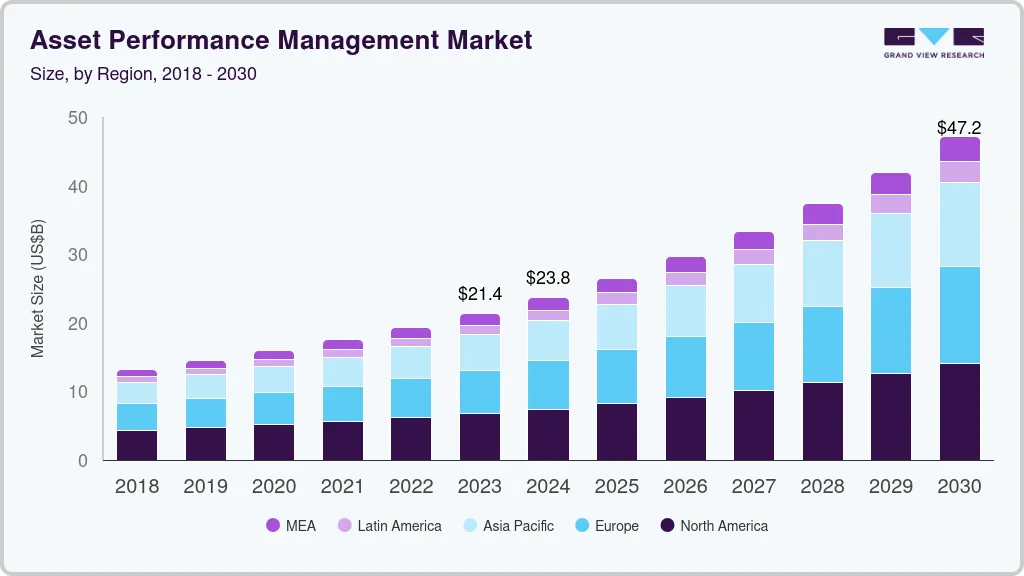The image size is (1024, 576).
Task: Select the North America segment of 2018 bar
Action: (137, 445)
